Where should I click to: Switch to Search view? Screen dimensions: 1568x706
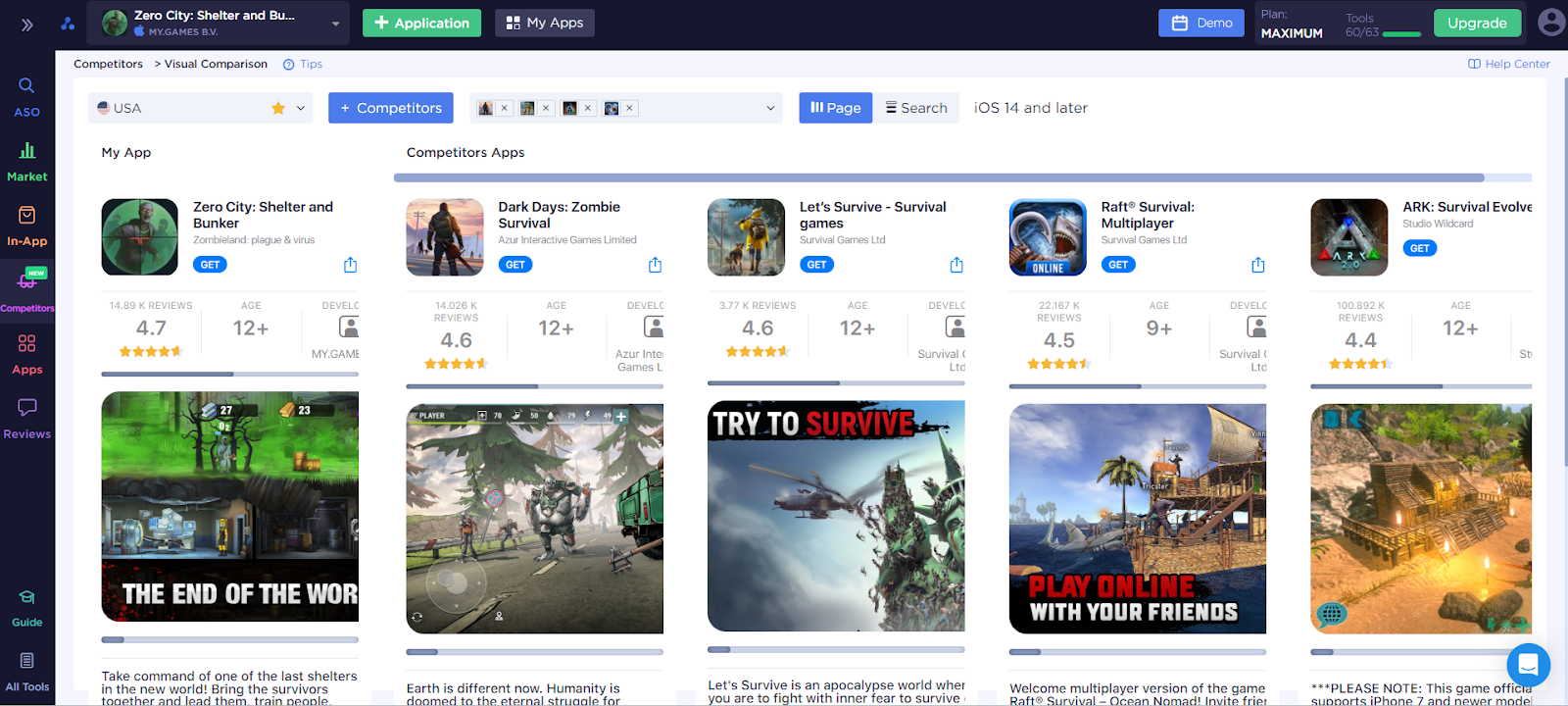tap(917, 108)
